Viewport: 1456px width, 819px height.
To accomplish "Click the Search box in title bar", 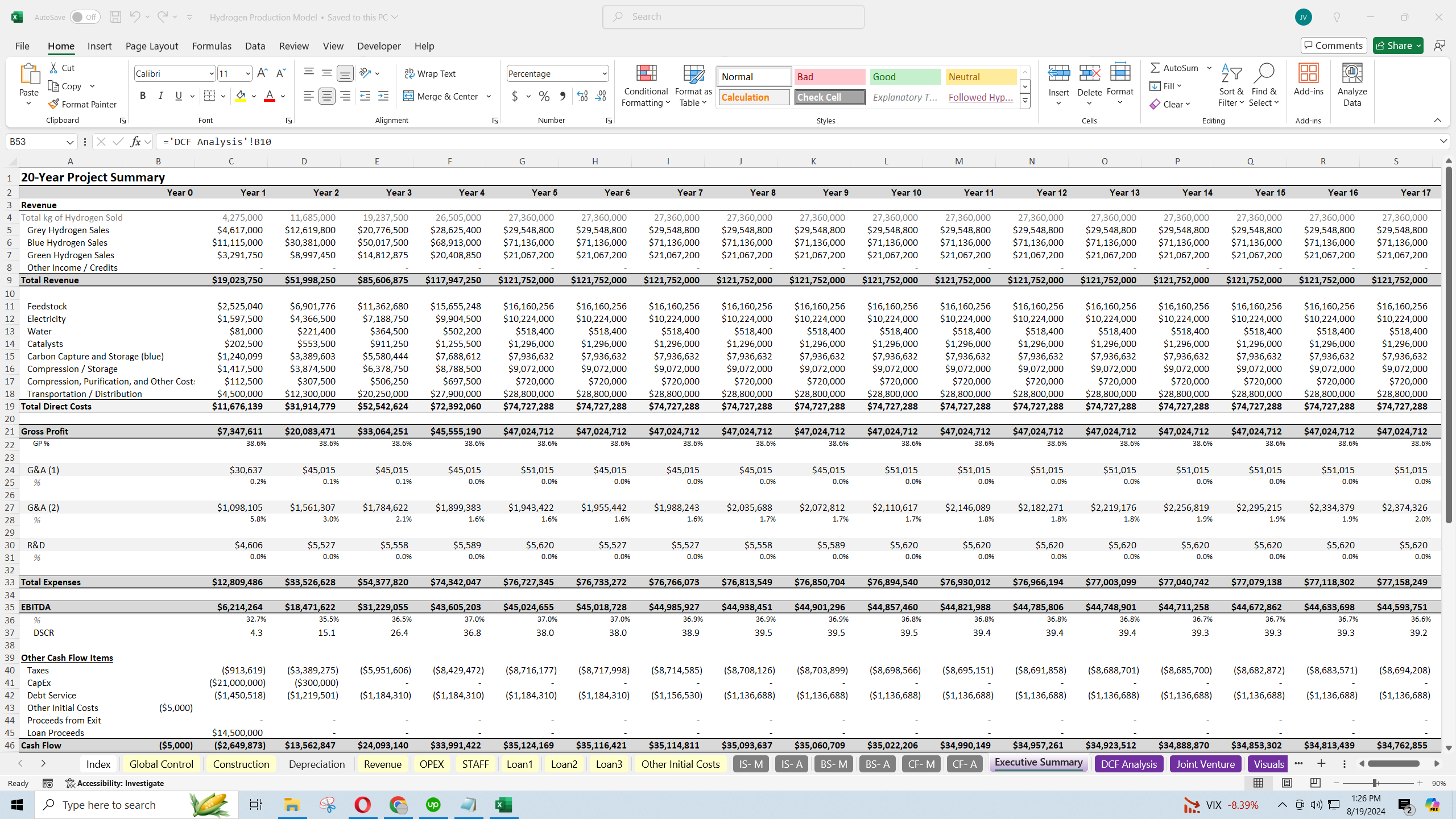I will (x=733, y=17).
